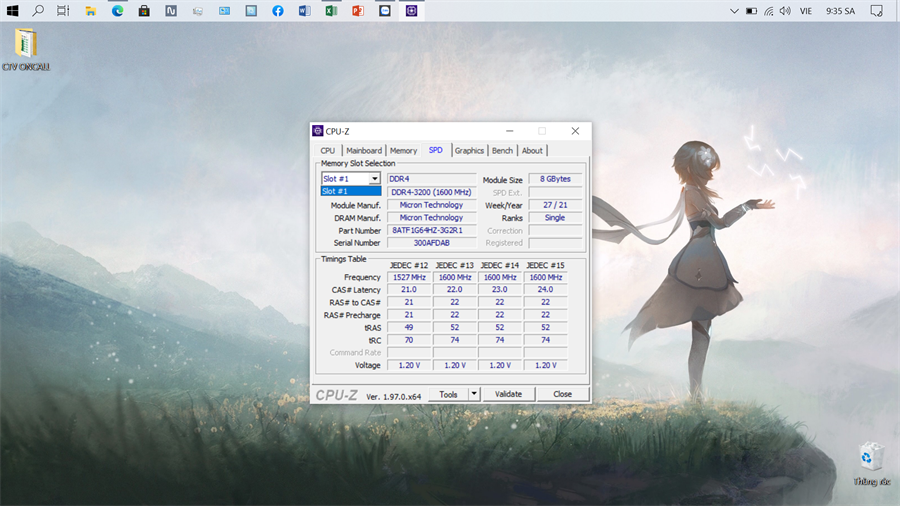Screen dimensions: 900x506
Task: Open the gray wave-logo app in taskbar
Action: pyautogui.click(x=171, y=11)
